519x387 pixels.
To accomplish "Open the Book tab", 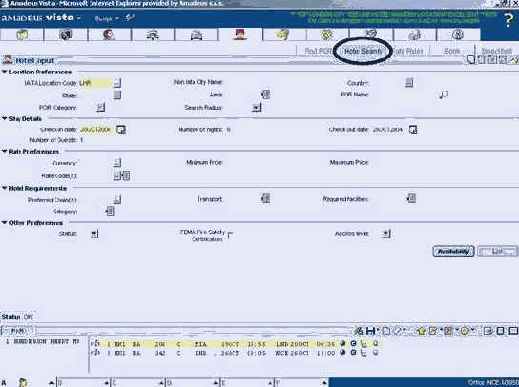I will coord(452,51).
